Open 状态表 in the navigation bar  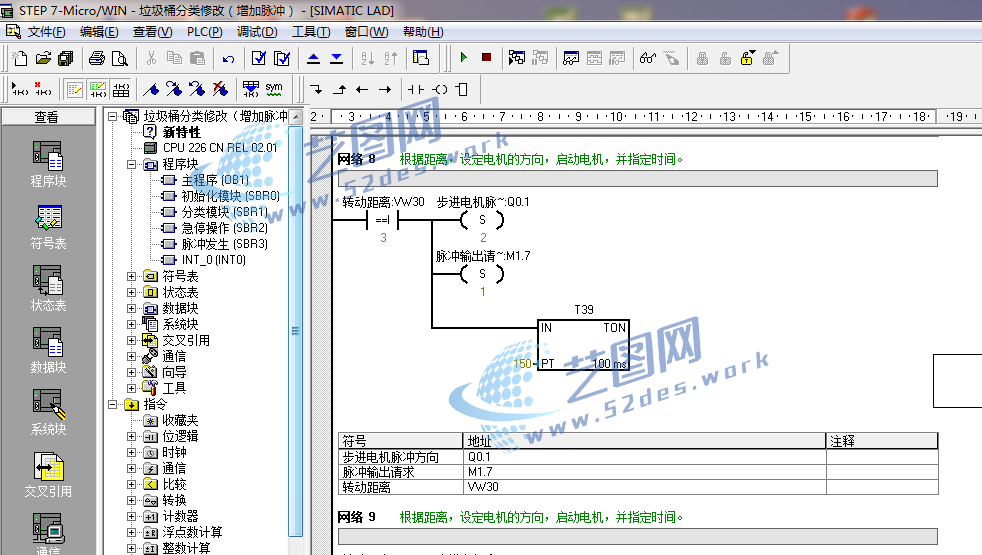coord(48,289)
